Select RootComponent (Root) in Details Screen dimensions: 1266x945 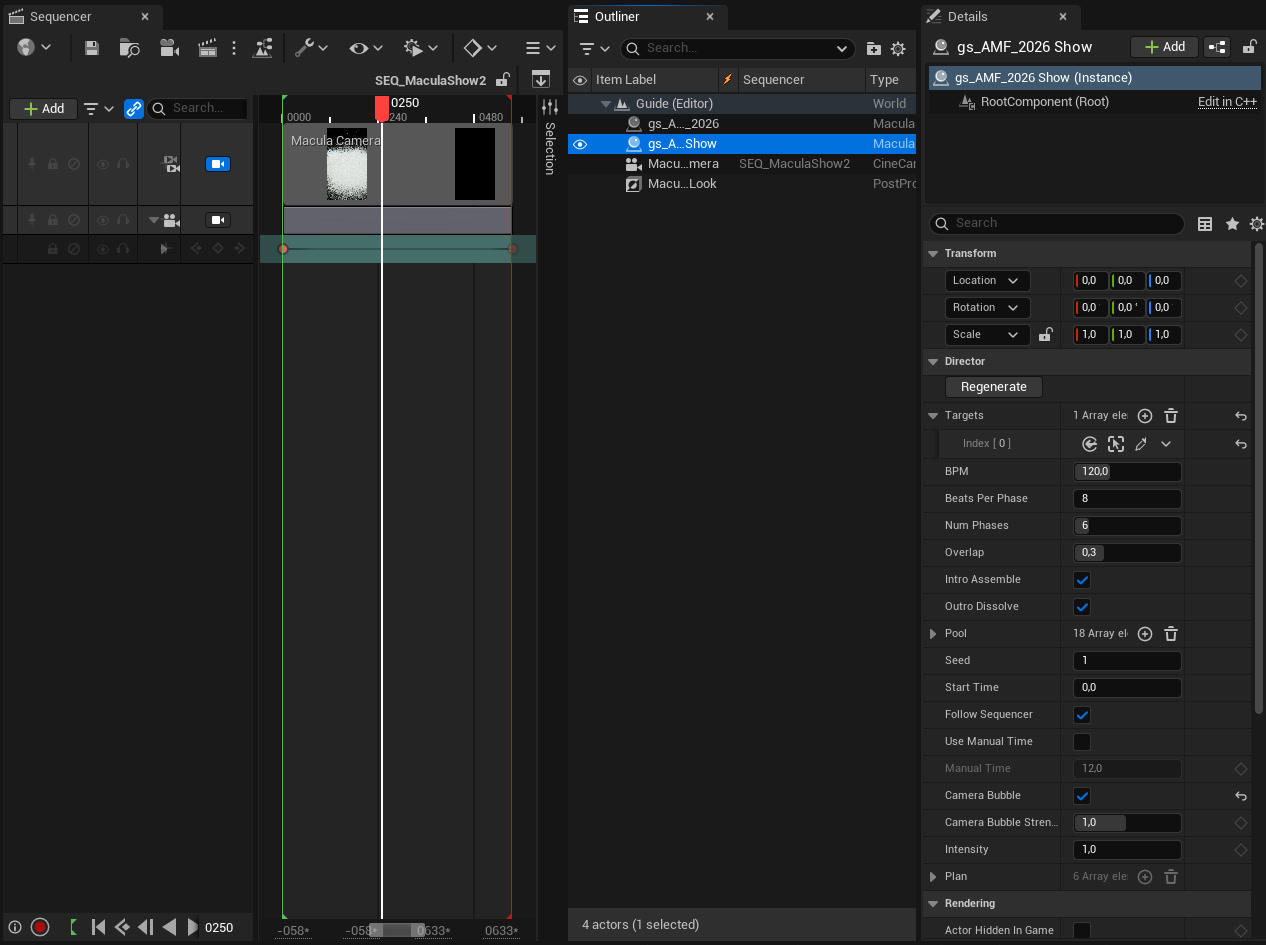[x=1044, y=102]
